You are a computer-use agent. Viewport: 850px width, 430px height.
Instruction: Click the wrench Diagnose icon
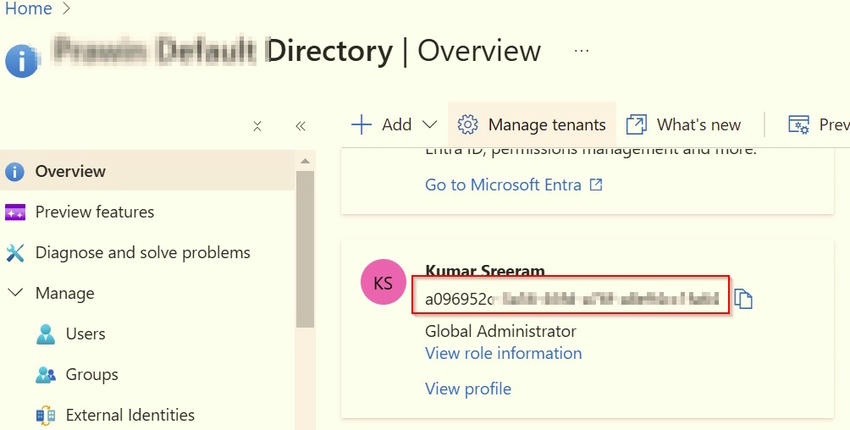[x=15, y=253]
